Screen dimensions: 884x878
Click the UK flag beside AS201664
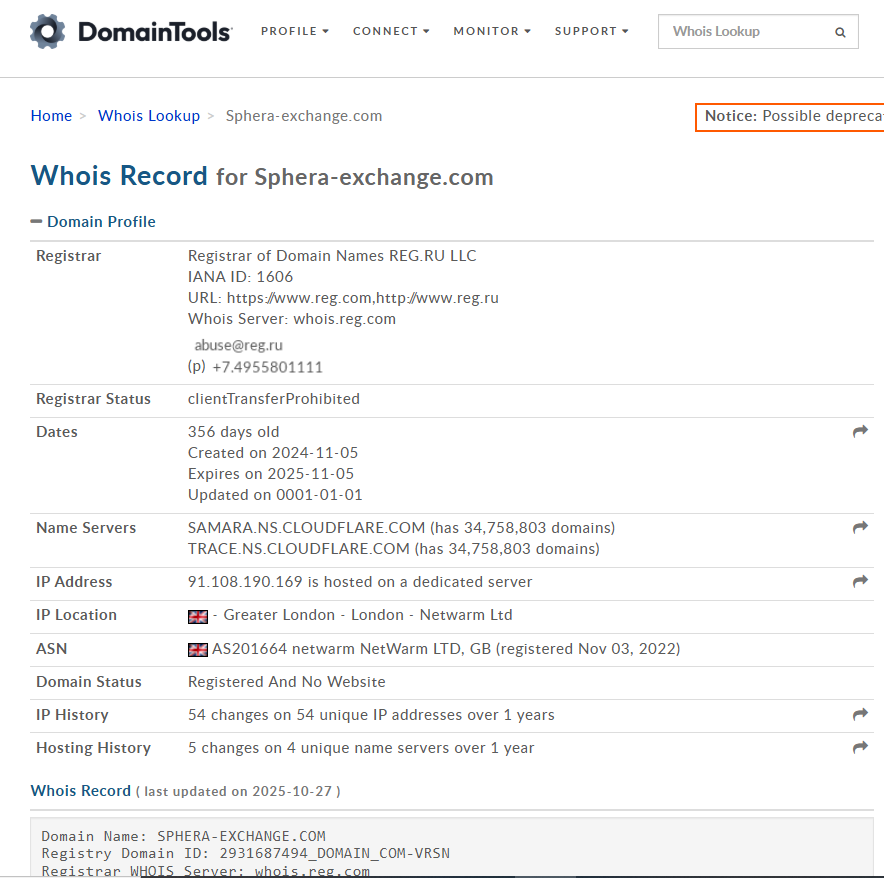(198, 650)
